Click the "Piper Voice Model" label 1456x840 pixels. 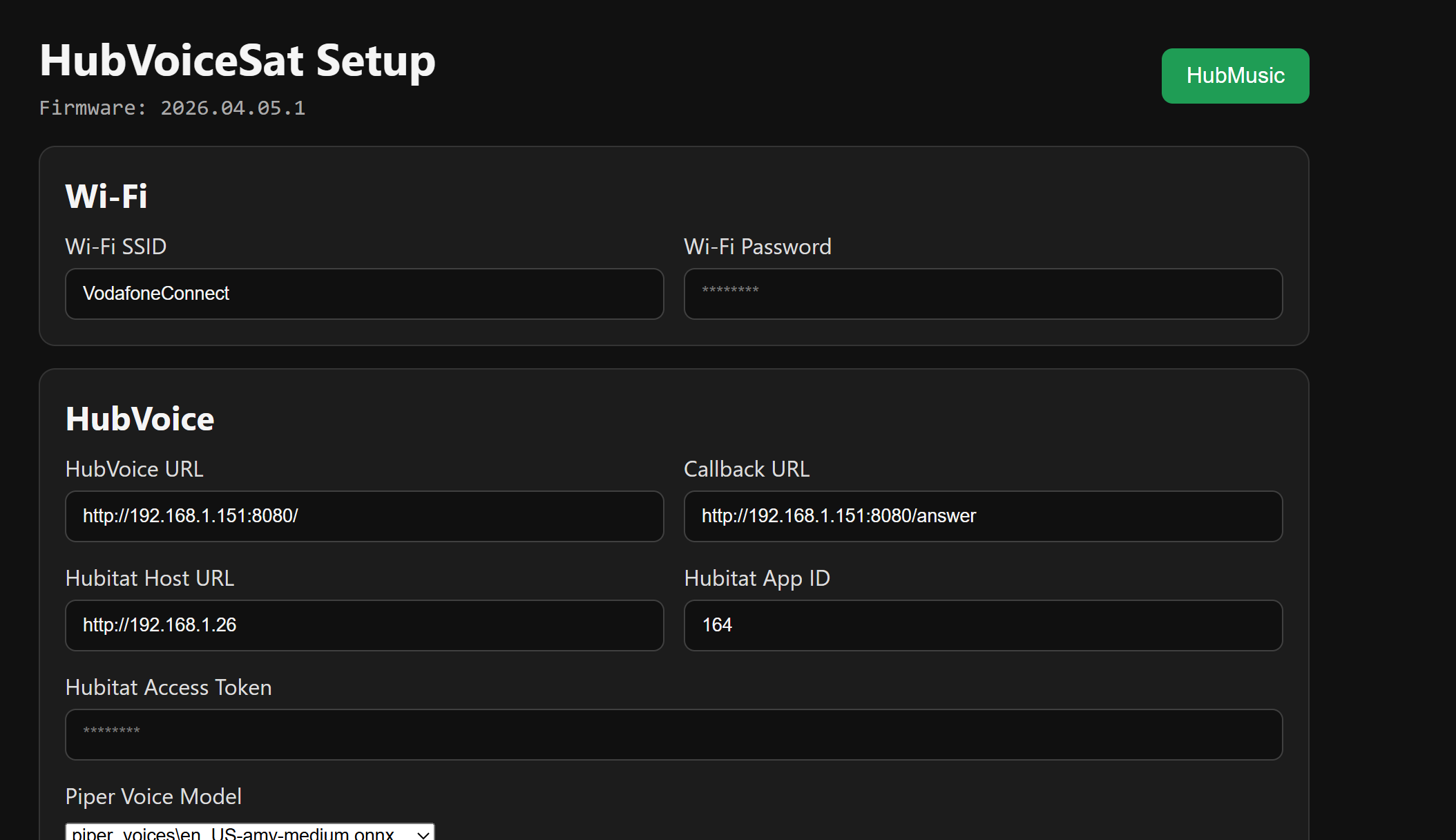pyautogui.click(x=153, y=796)
